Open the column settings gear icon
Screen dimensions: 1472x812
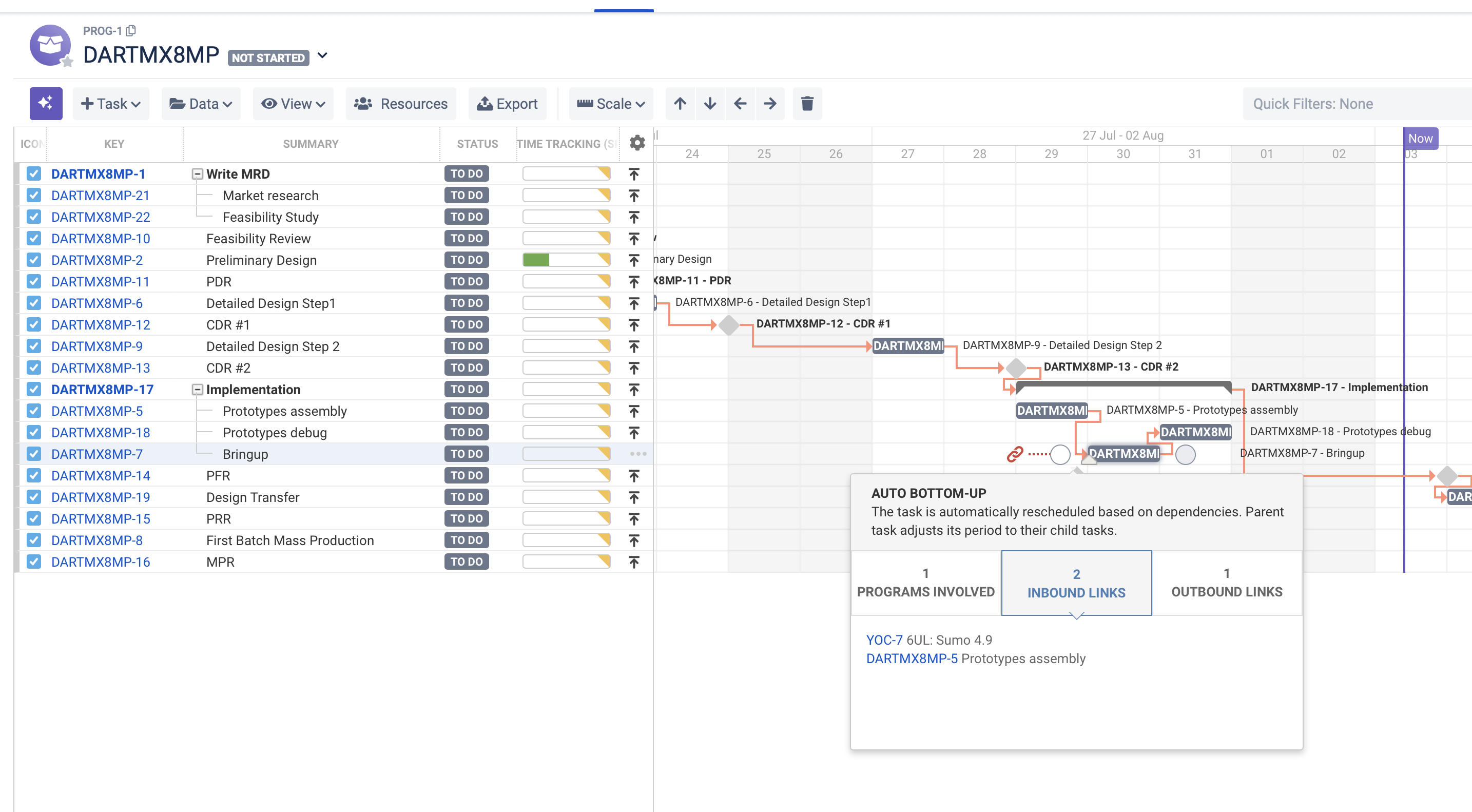(637, 143)
